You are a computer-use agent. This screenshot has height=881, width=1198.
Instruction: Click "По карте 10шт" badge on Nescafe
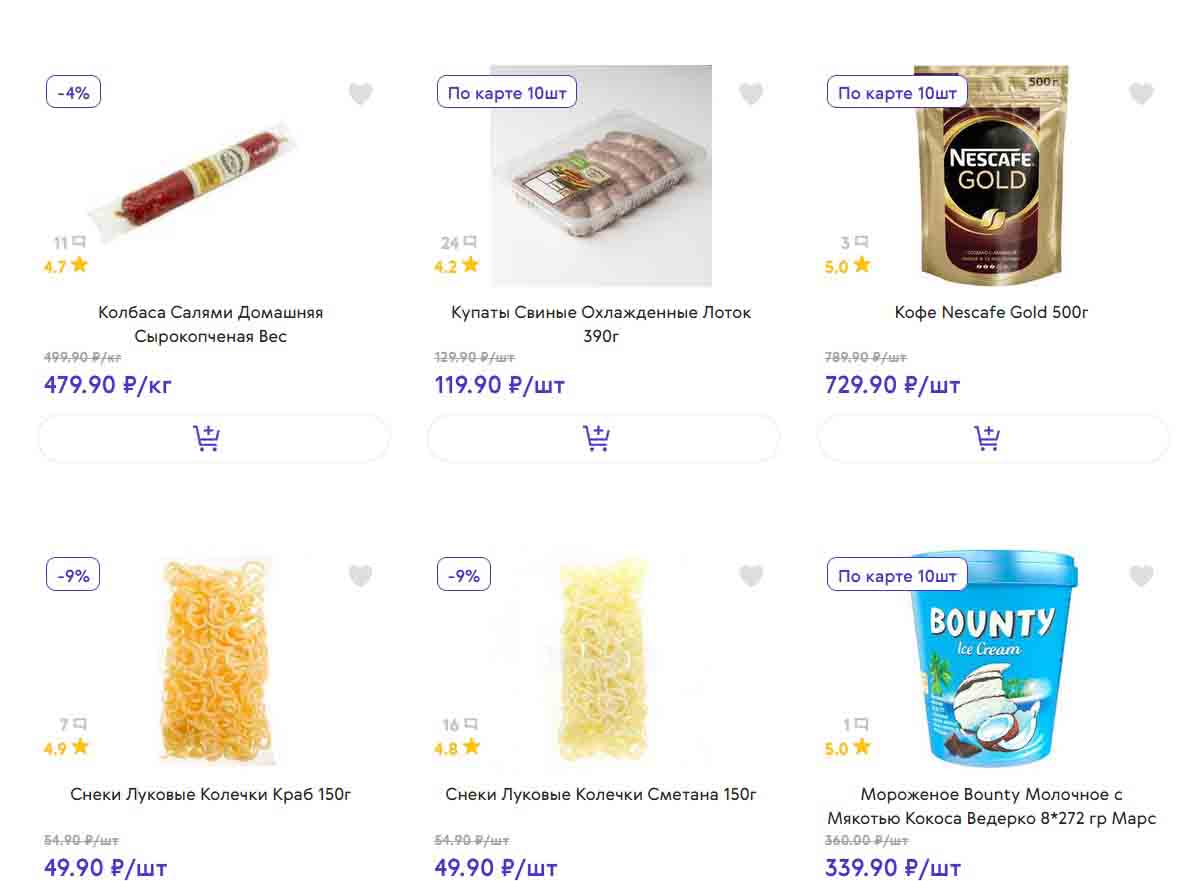click(897, 93)
